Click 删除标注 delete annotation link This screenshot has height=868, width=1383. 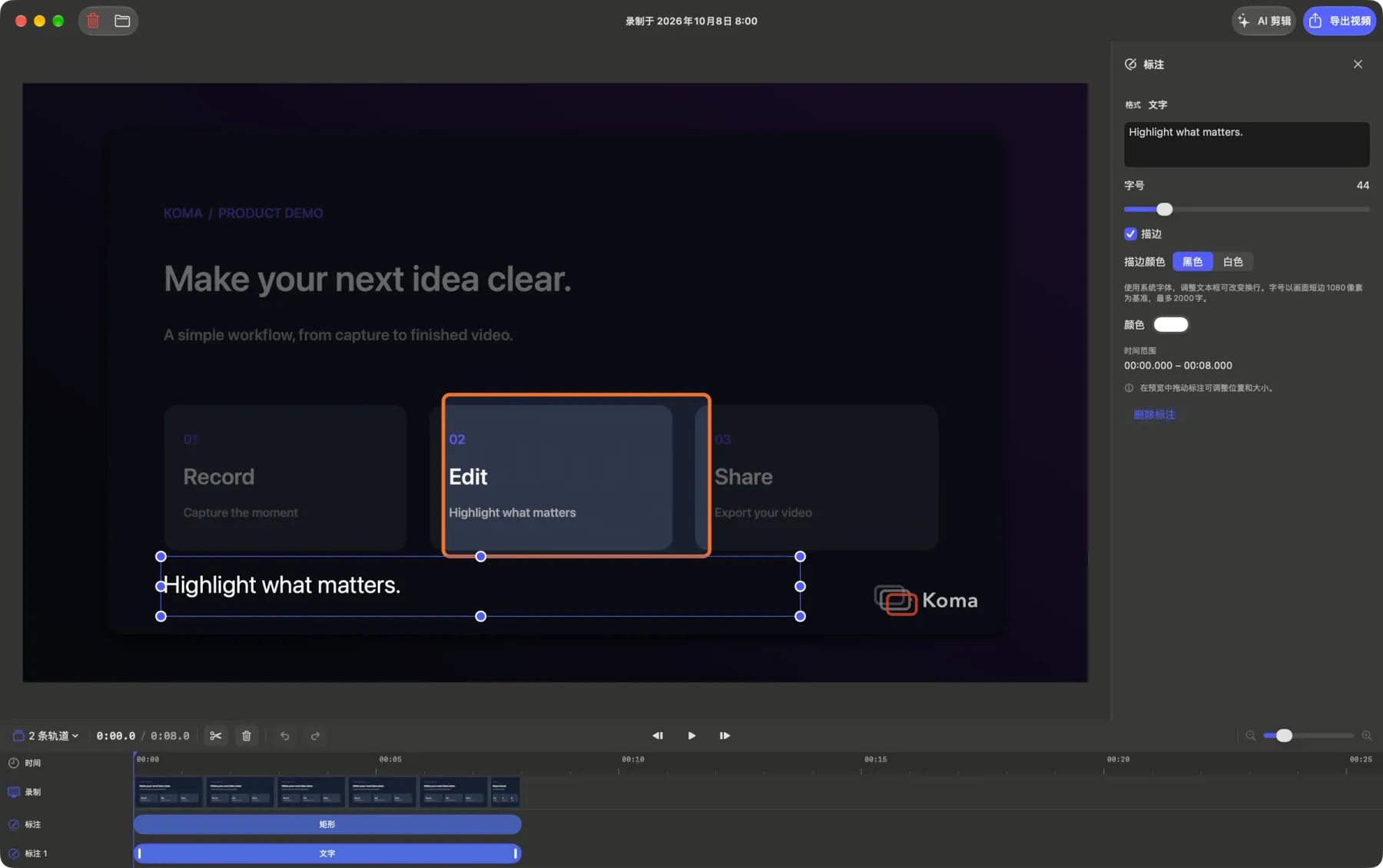[x=1154, y=415]
